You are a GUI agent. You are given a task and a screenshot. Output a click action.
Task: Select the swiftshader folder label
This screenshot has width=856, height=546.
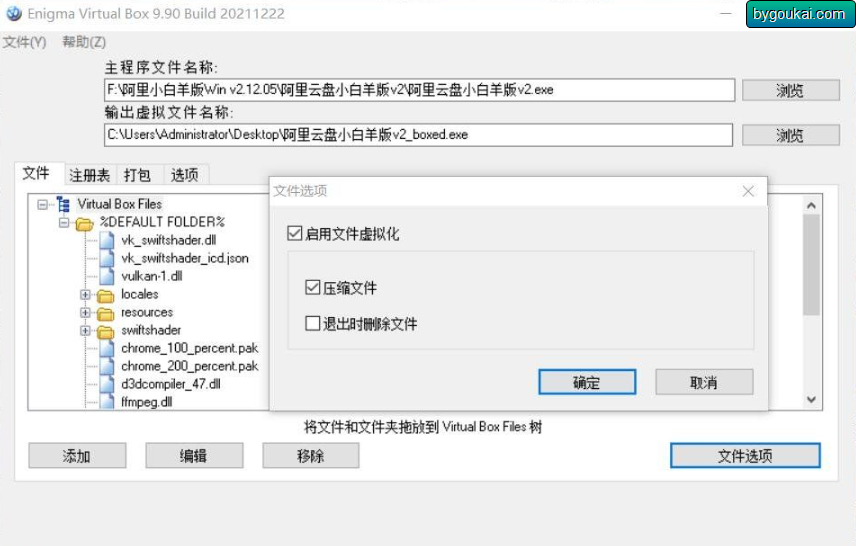pos(151,330)
